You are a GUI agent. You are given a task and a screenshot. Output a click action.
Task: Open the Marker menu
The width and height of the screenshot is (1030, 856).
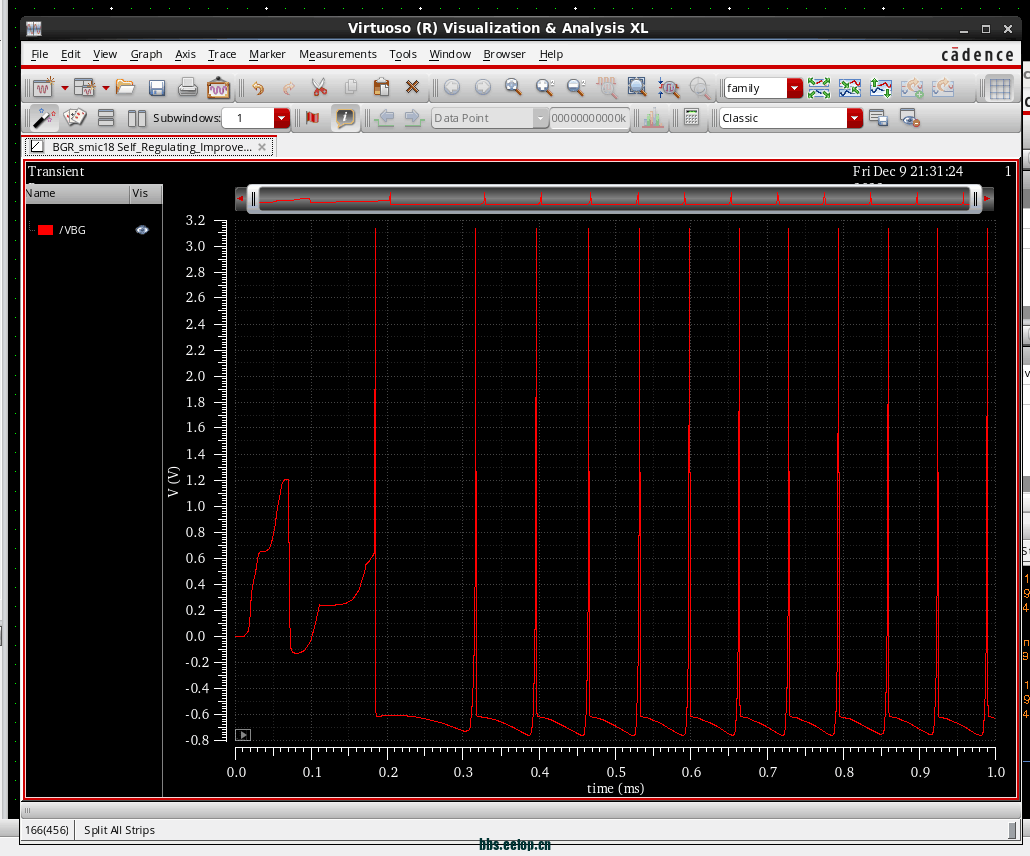(267, 54)
